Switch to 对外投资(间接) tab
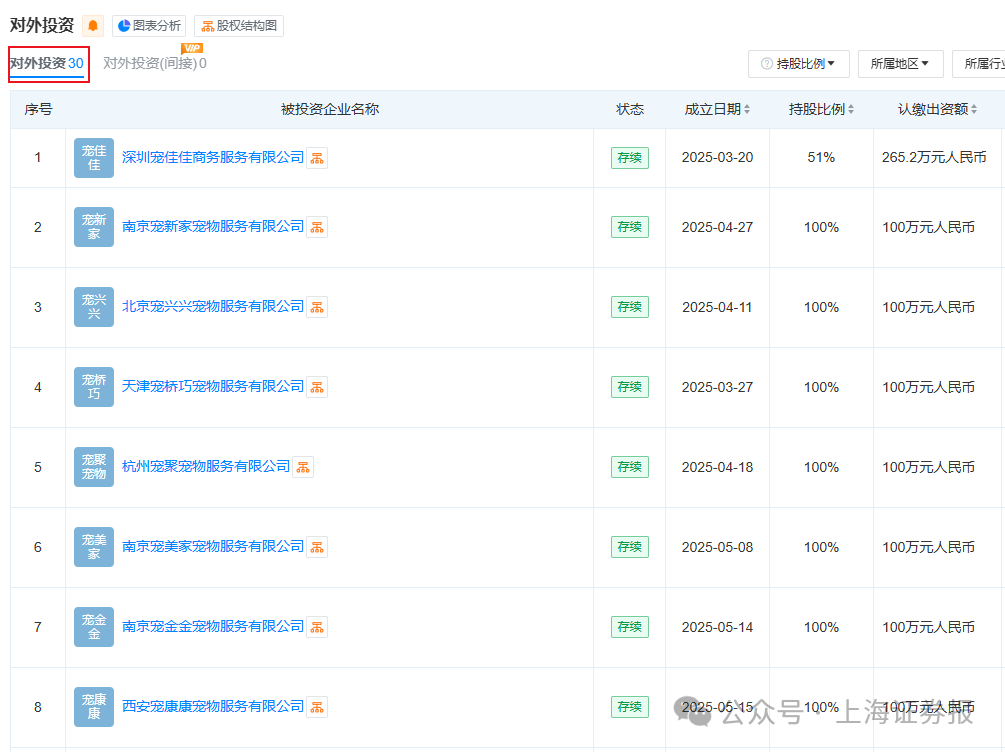The height and width of the screenshot is (752, 1005). click(154, 64)
